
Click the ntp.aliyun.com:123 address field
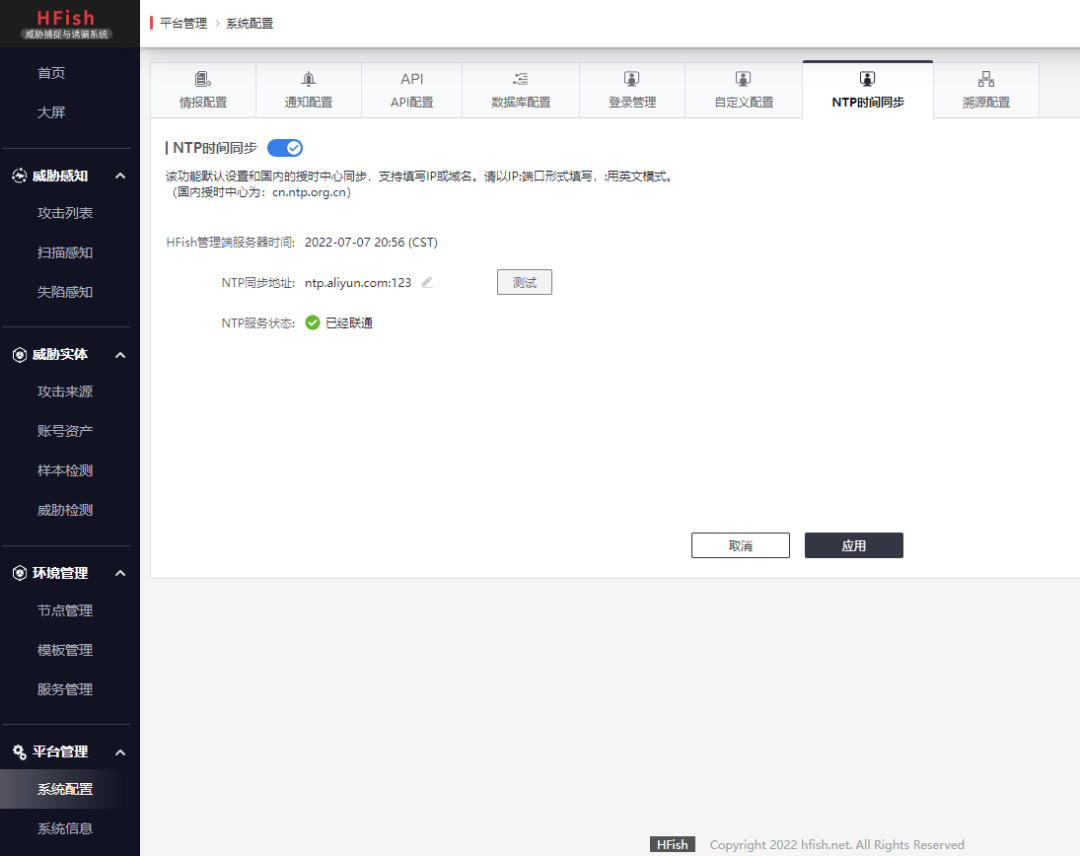tap(358, 282)
